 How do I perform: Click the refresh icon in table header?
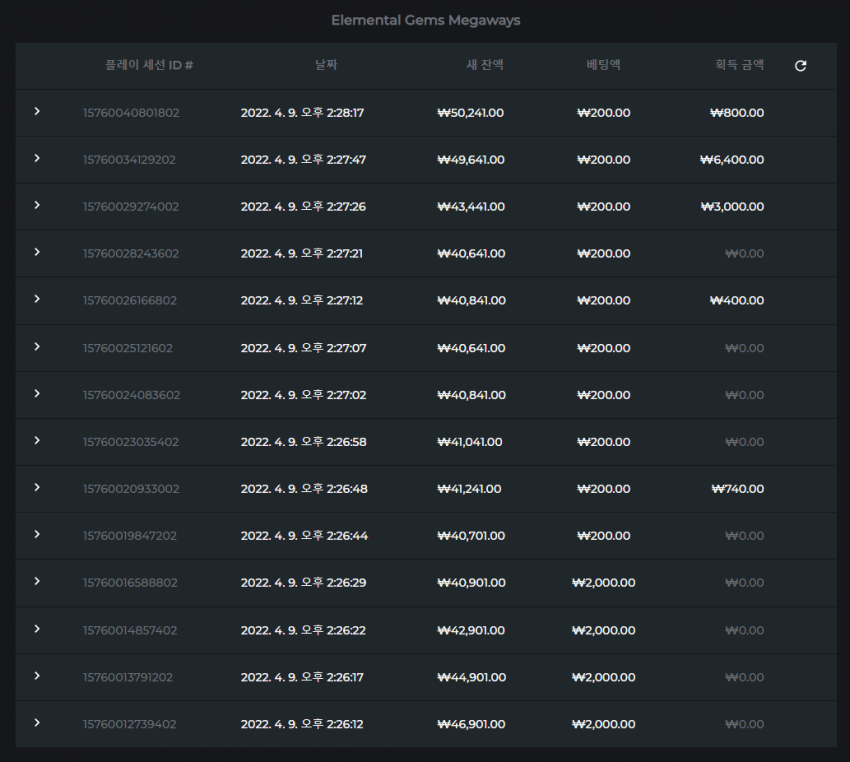pyautogui.click(x=800, y=66)
